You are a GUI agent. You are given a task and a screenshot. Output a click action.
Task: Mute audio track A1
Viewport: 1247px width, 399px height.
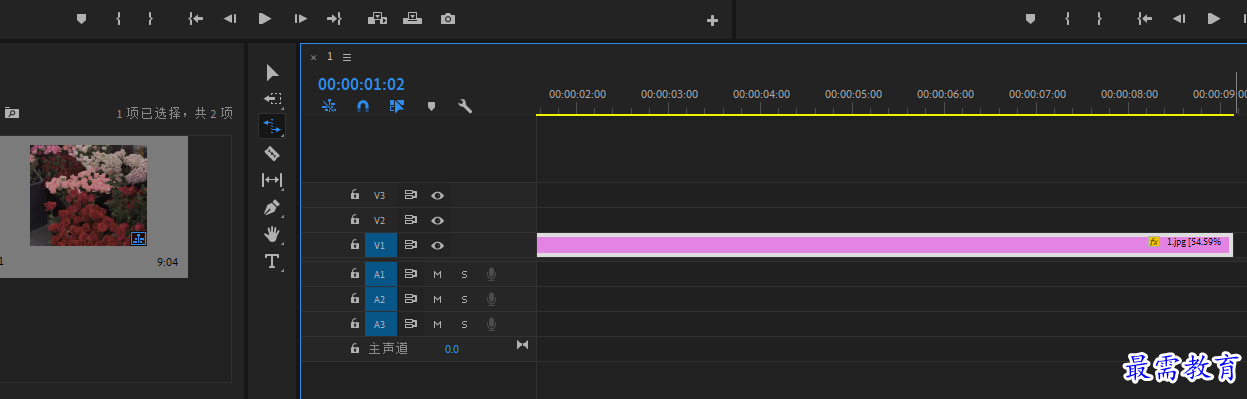437,273
